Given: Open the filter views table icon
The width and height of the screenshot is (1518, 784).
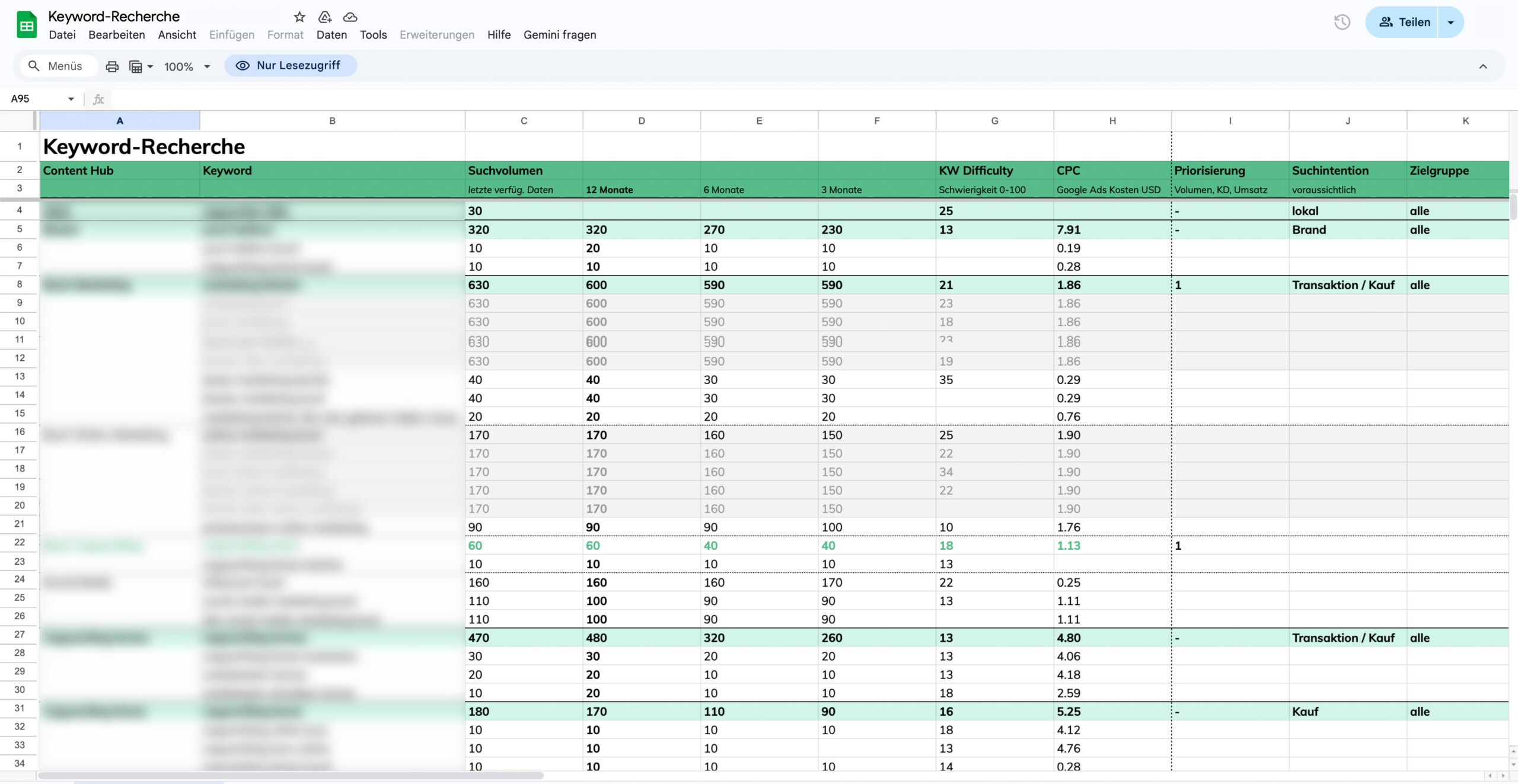Looking at the screenshot, I should (x=136, y=66).
